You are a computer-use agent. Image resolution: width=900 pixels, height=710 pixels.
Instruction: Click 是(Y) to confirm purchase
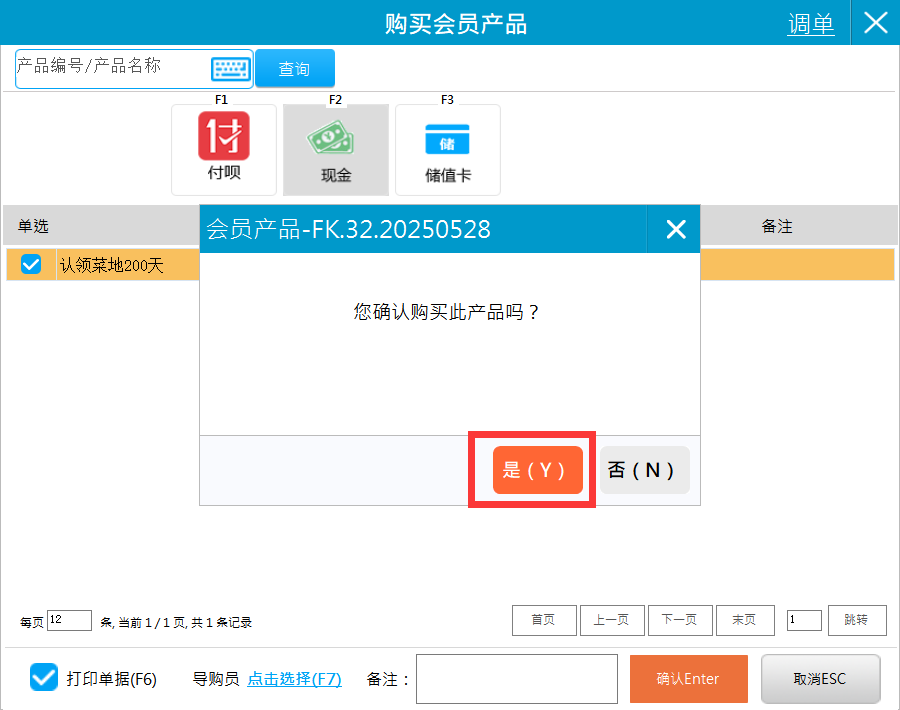click(537, 470)
